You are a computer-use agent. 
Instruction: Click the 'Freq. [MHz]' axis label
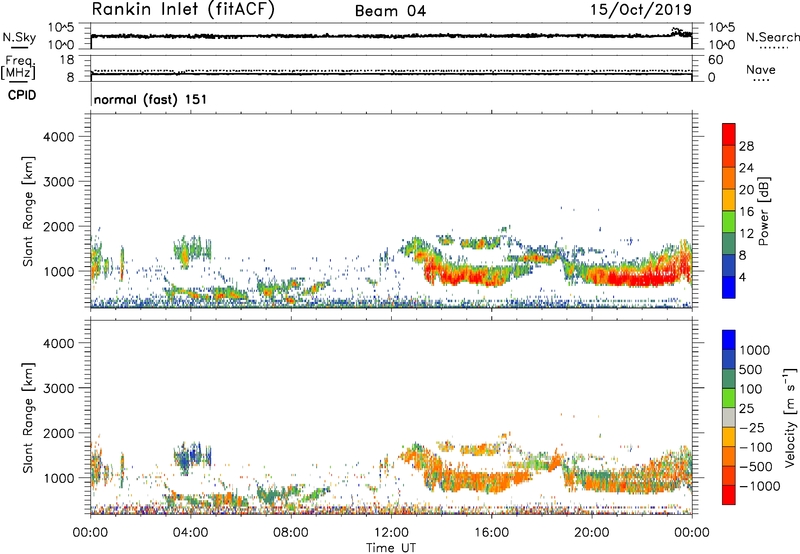(18, 67)
